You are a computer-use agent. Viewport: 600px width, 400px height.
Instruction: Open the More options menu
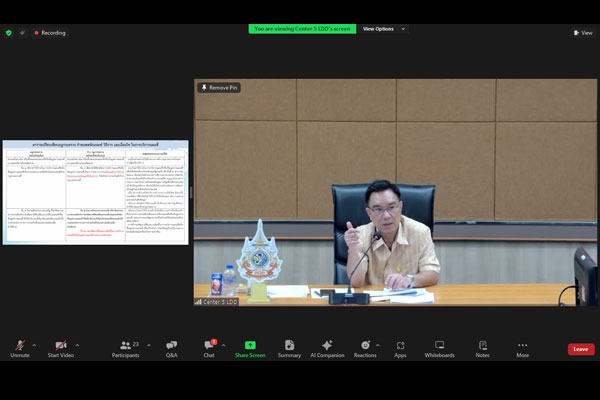pyautogui.click(x=522, y=346)
